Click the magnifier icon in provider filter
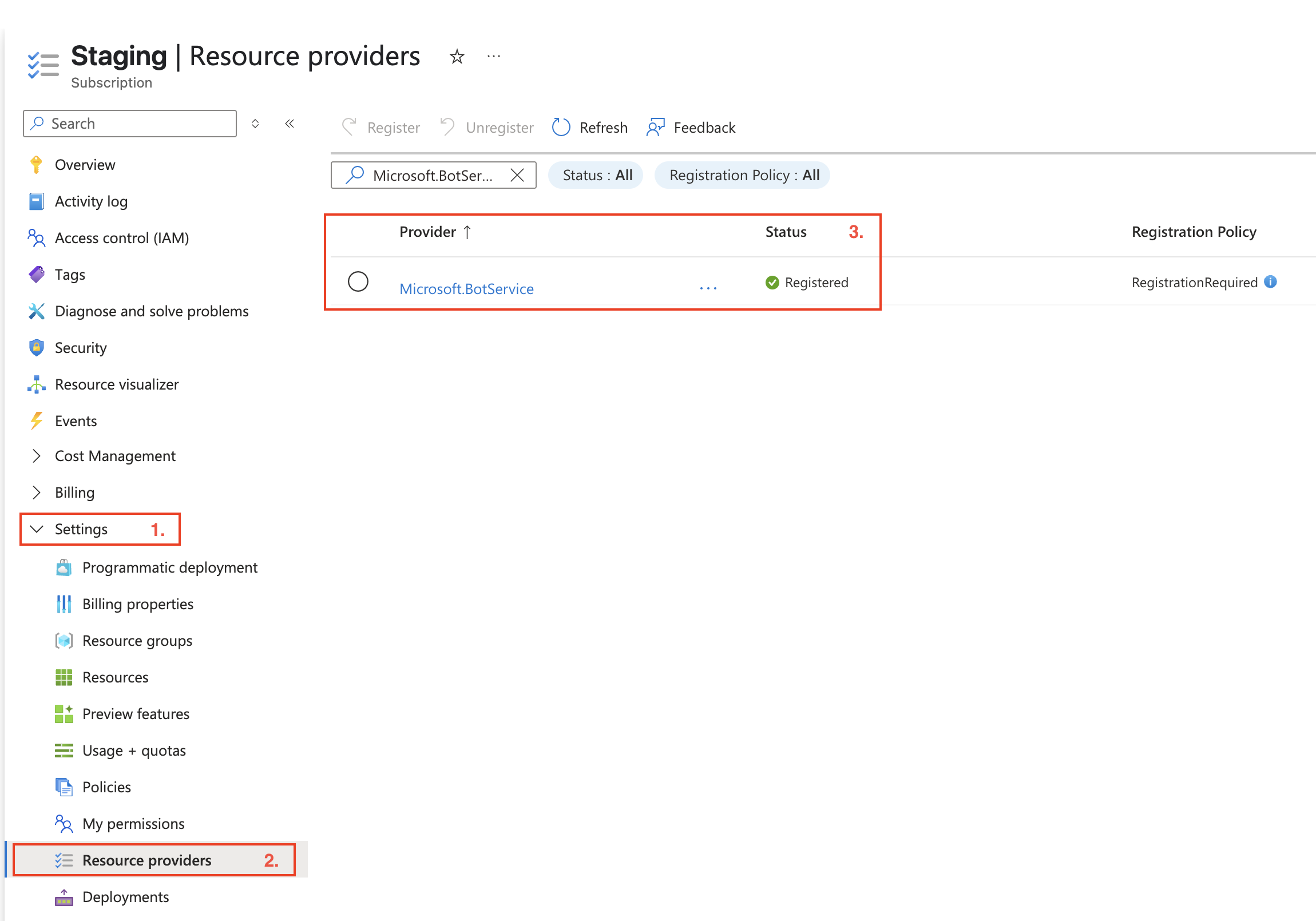This screenshot has width=1316, height=921. [355, 175]
